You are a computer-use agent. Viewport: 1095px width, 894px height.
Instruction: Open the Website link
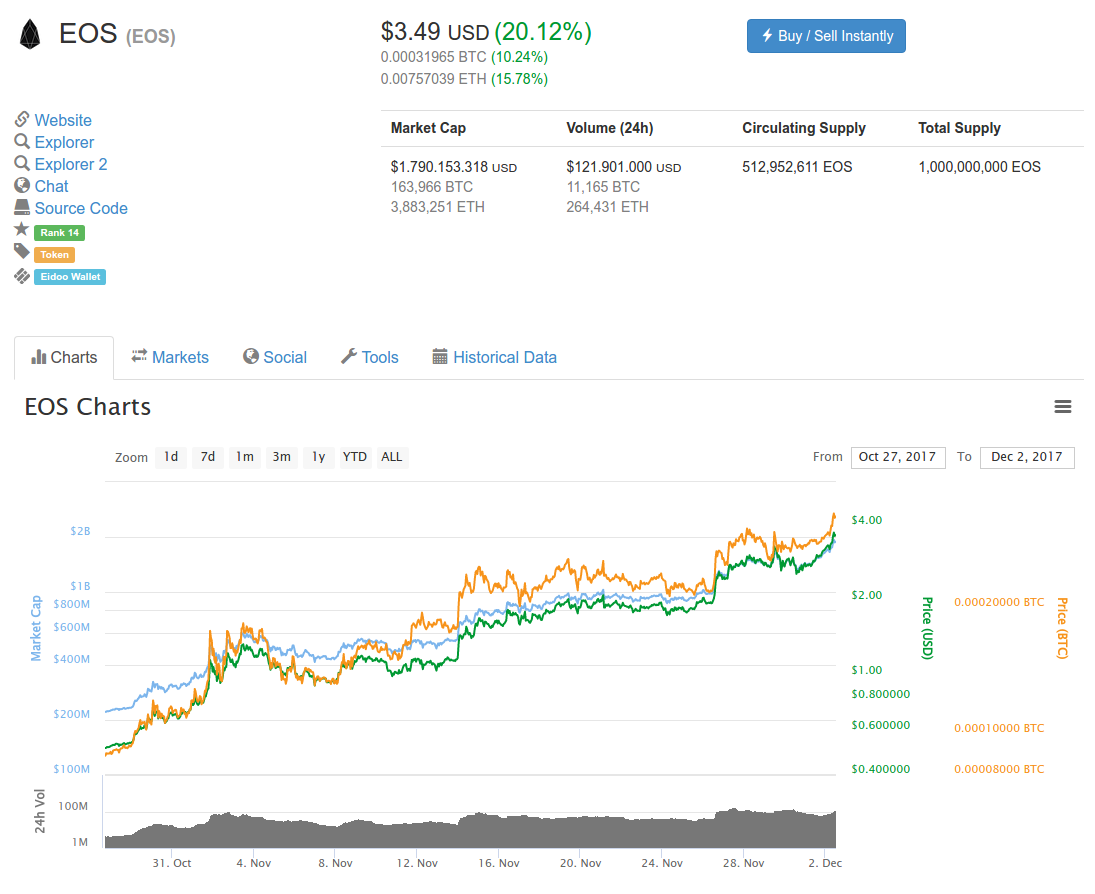point(63,120)
